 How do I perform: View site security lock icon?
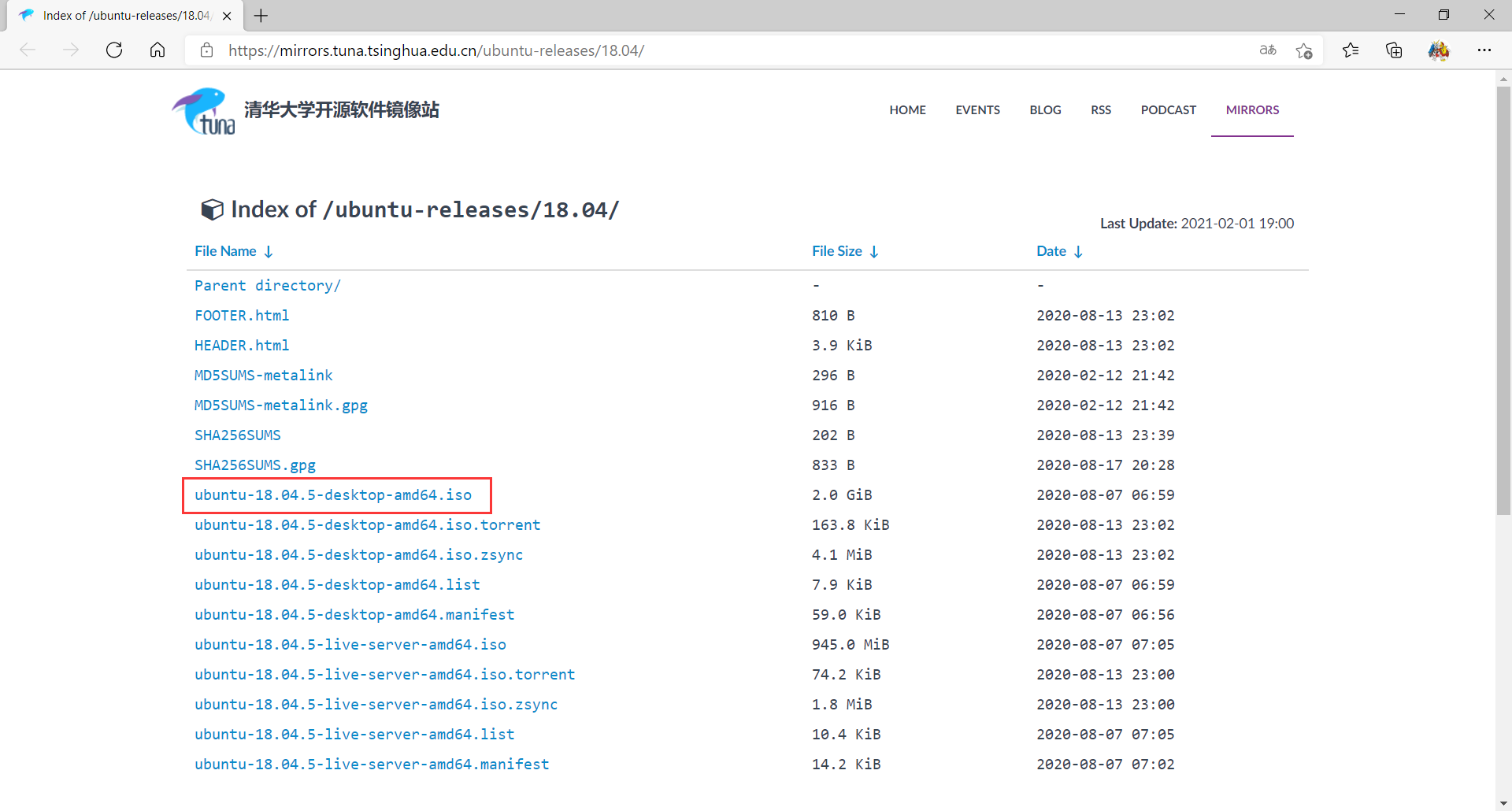click(x=206, y=50)
